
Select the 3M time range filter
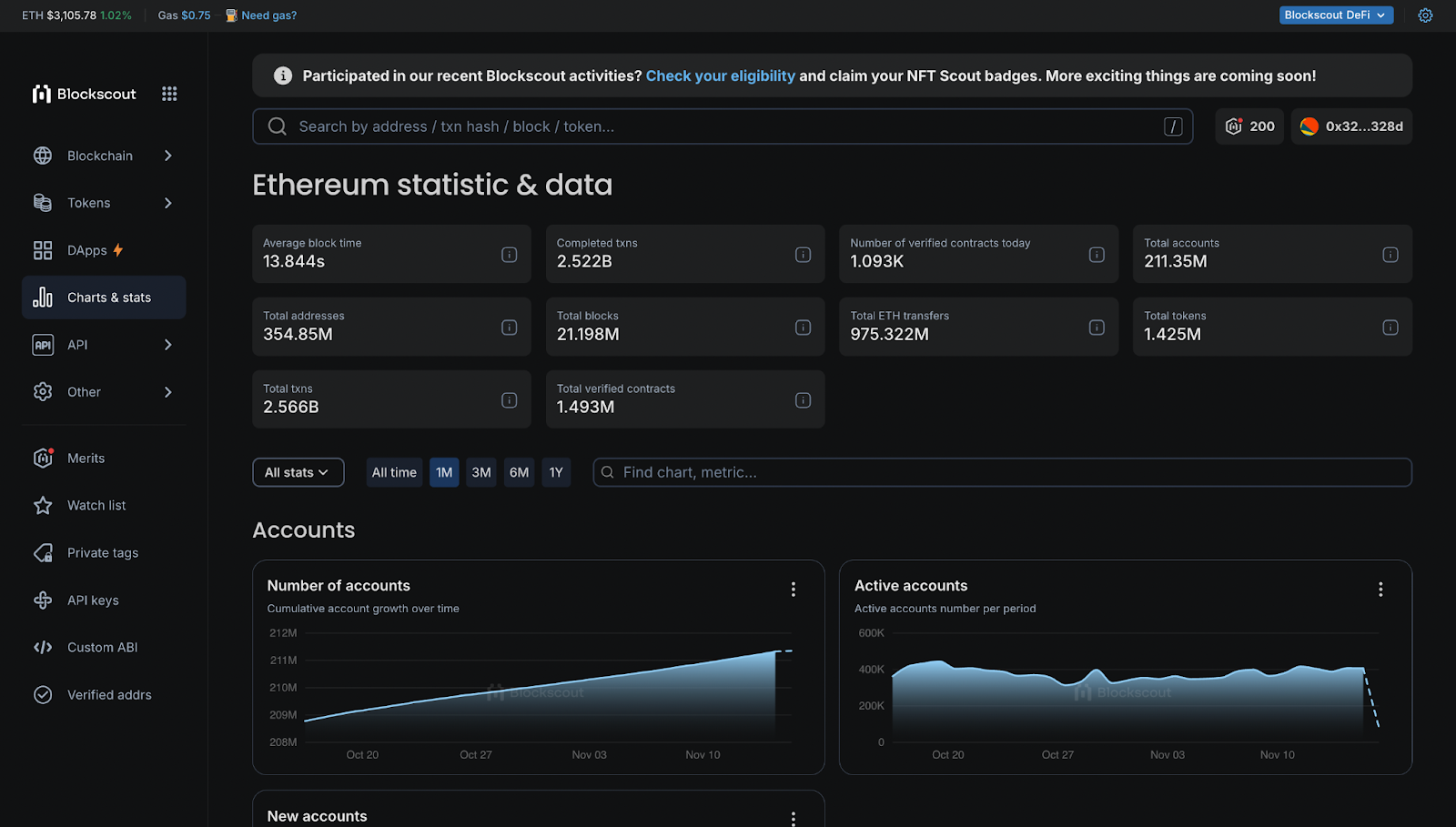click(481, 472)
